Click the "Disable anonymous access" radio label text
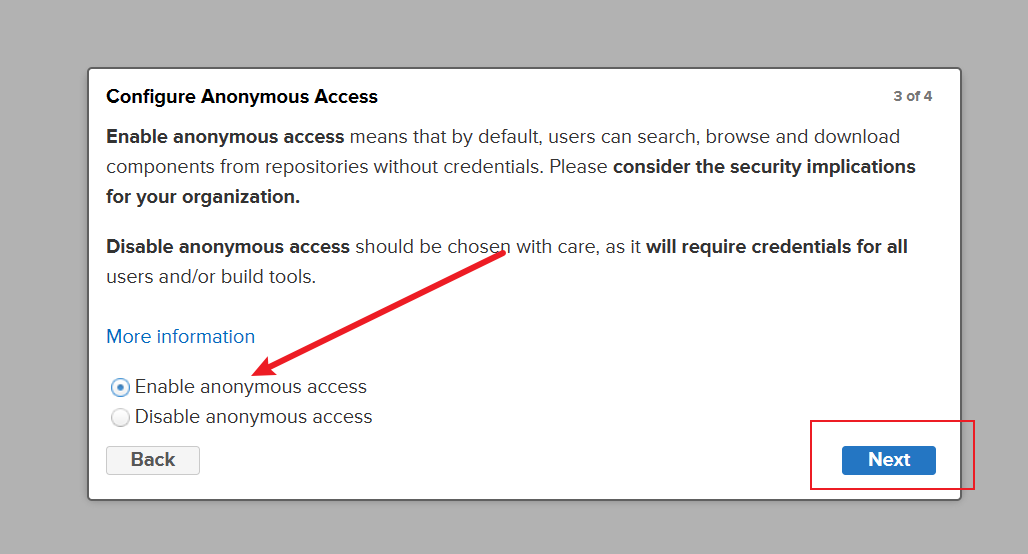The image size is (1028, 554). [x=253, y=417]
